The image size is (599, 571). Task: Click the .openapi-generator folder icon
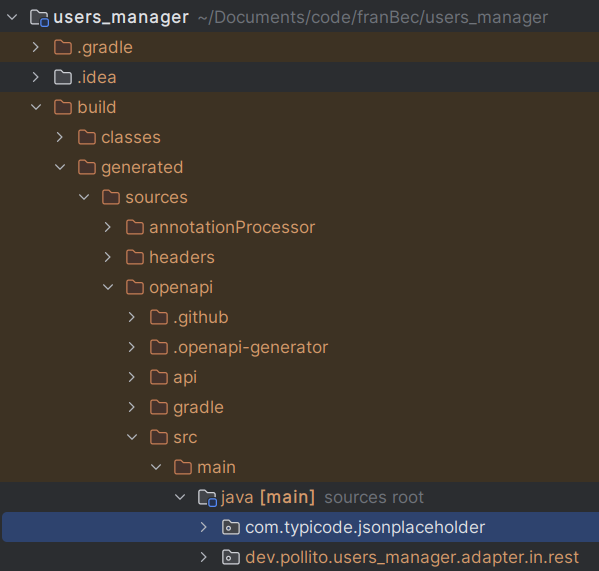point(159,347)
